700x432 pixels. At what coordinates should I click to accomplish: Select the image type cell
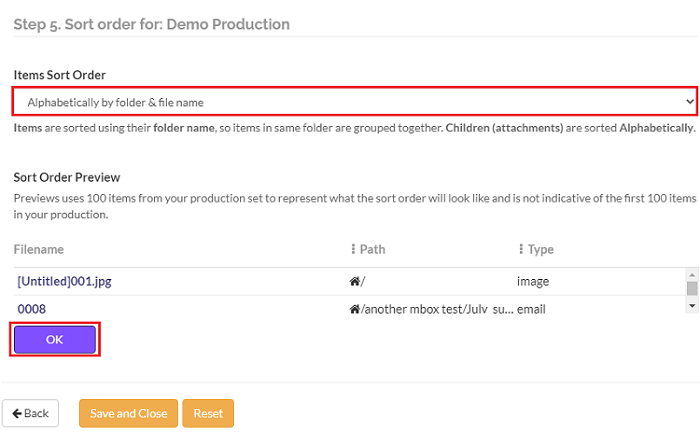(533, 281)
